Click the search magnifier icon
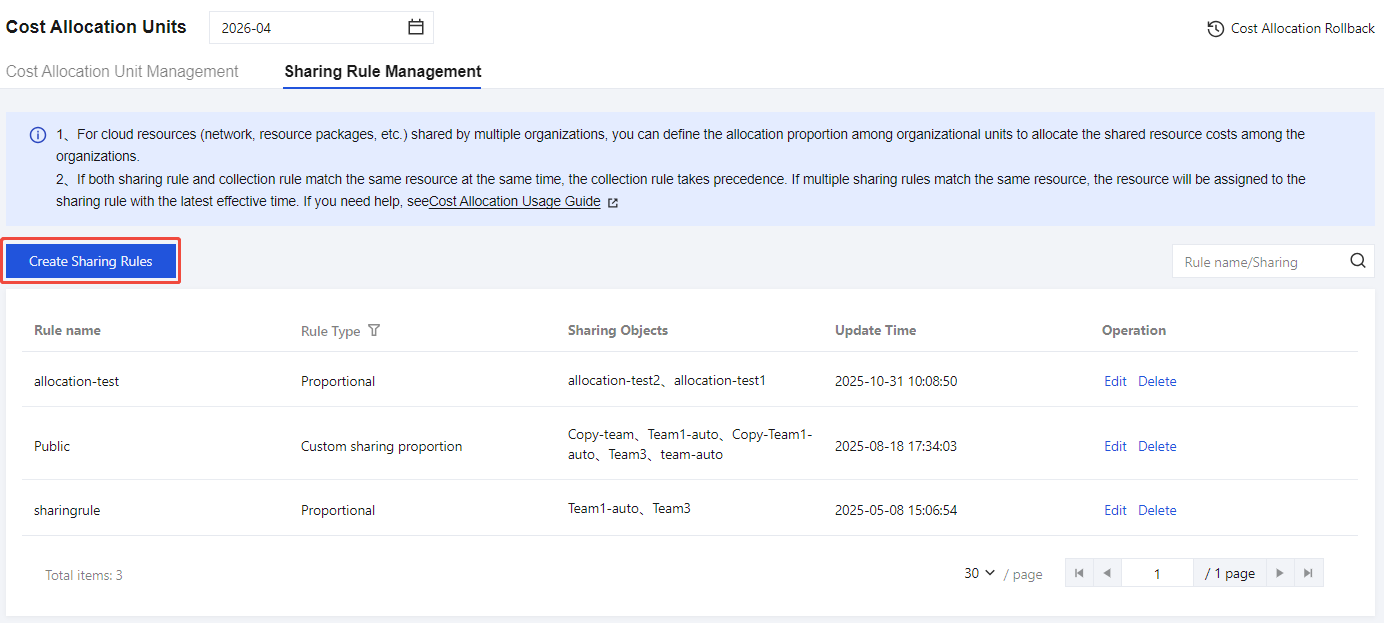The height and width of the screenshot is (623, 1384). coord(1357,261)
